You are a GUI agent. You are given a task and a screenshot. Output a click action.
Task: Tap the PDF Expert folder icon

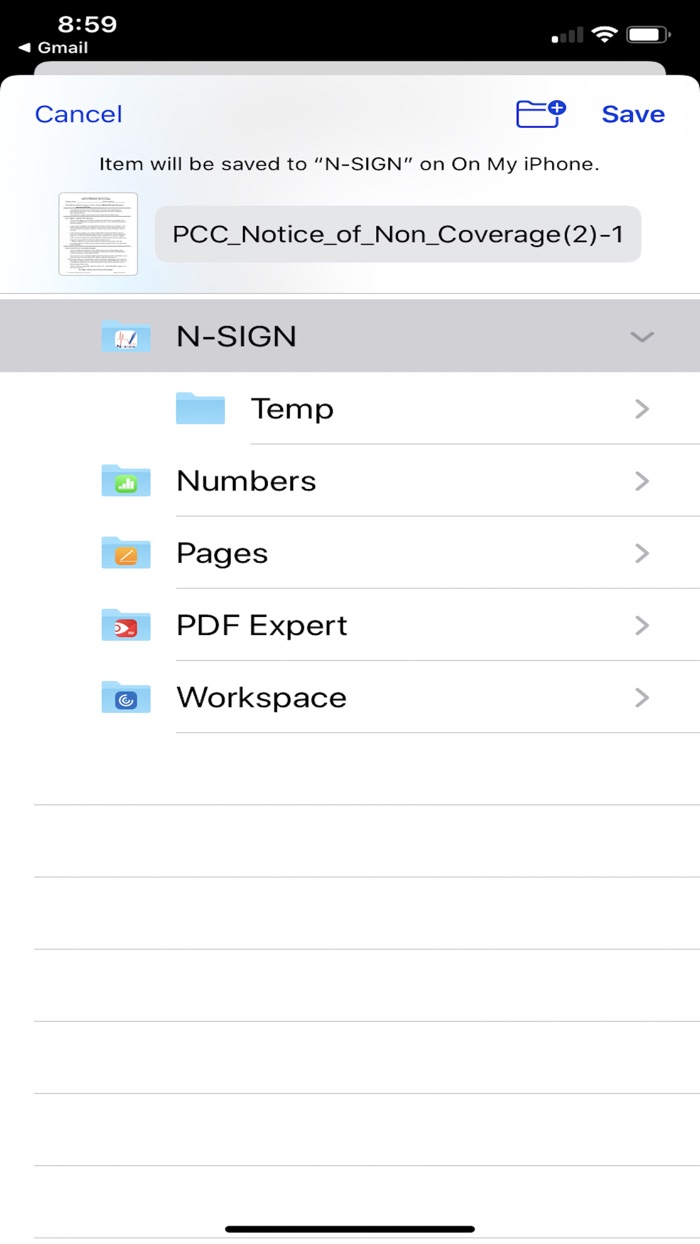tap(126, 626)
